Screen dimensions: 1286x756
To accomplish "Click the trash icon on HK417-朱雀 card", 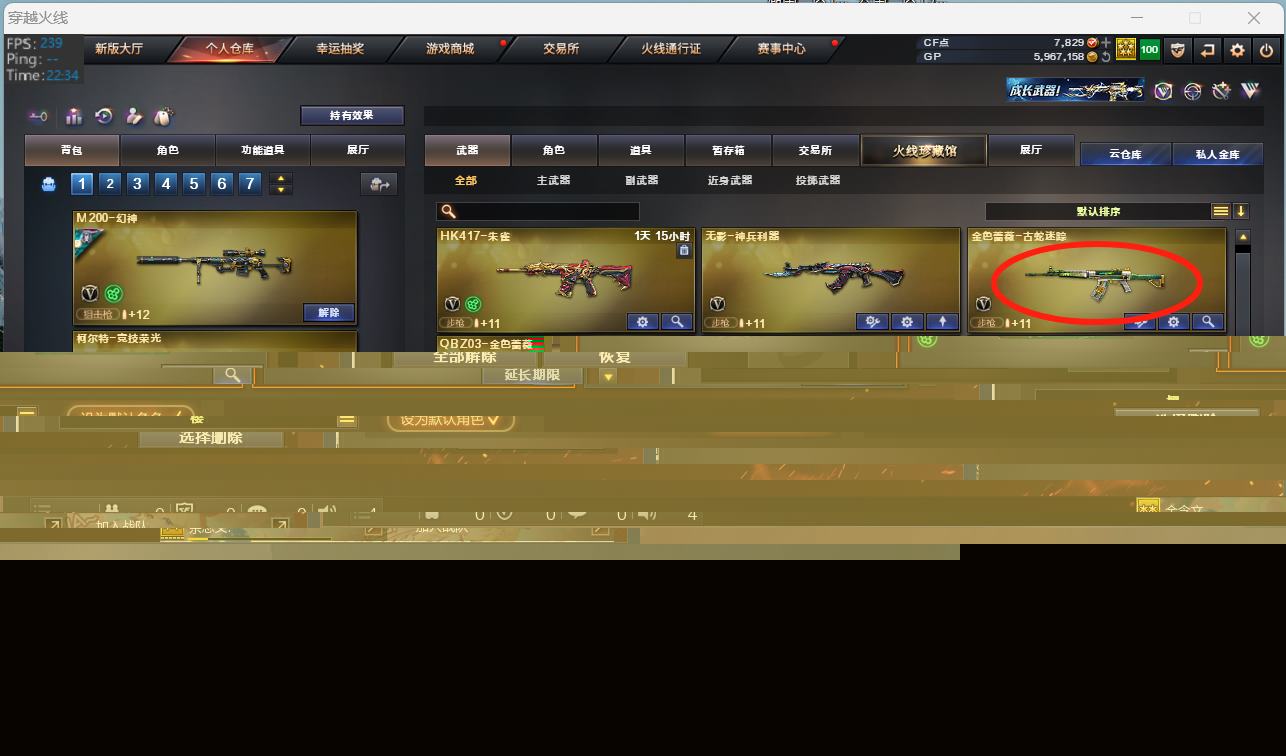I will click(684, 251).
